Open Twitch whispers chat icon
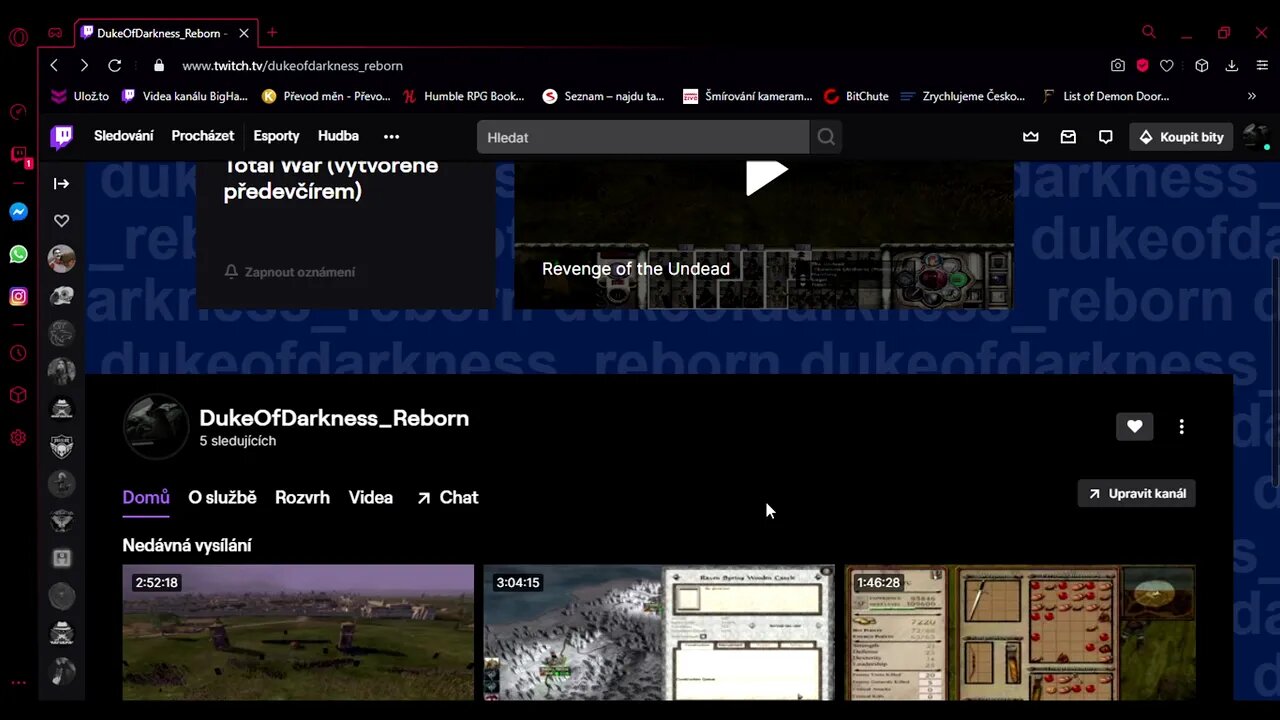The height and width of the screenshot is (720, 1280). [1105, 137]
